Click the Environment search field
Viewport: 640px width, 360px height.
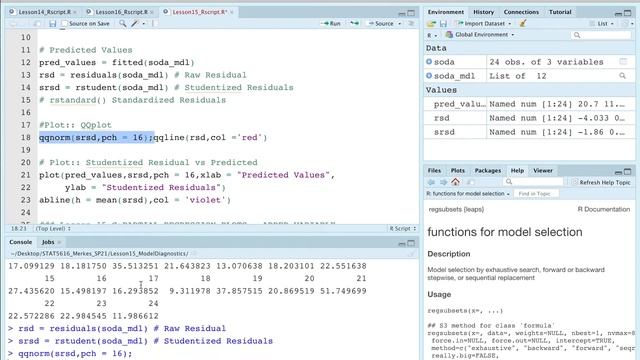[x=601, y=35]
